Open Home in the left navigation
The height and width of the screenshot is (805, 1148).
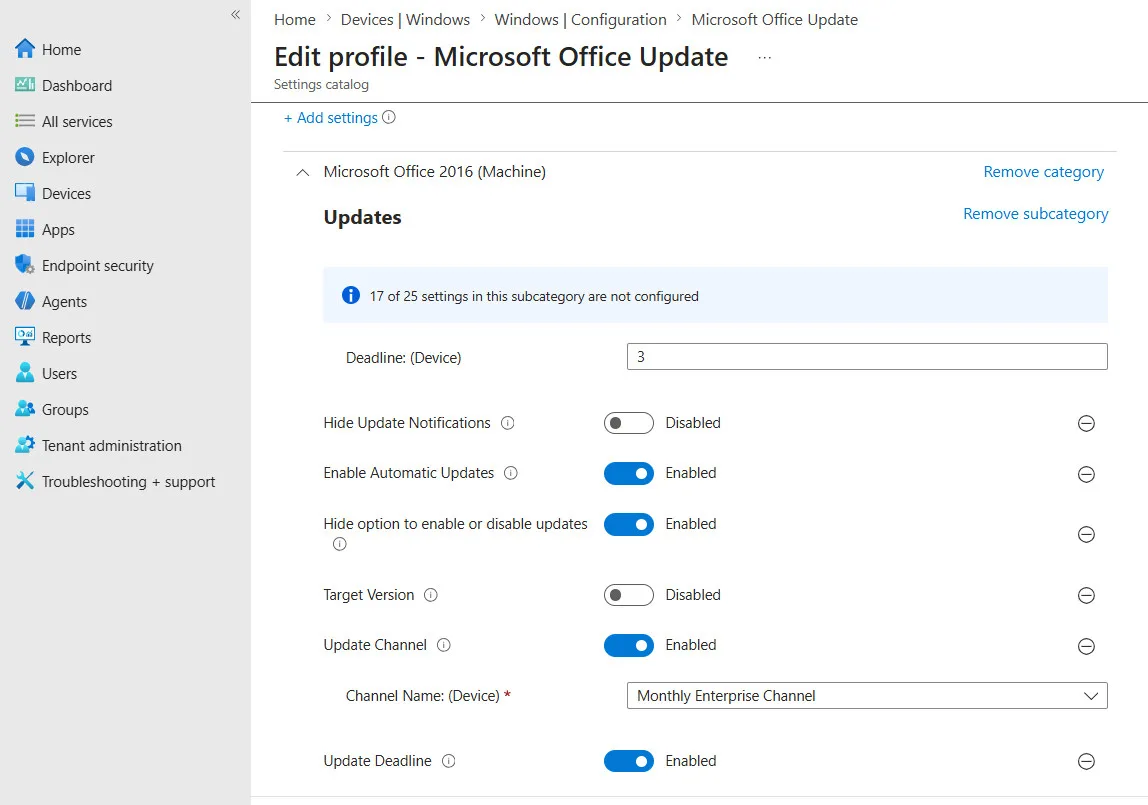pos(62,49)
